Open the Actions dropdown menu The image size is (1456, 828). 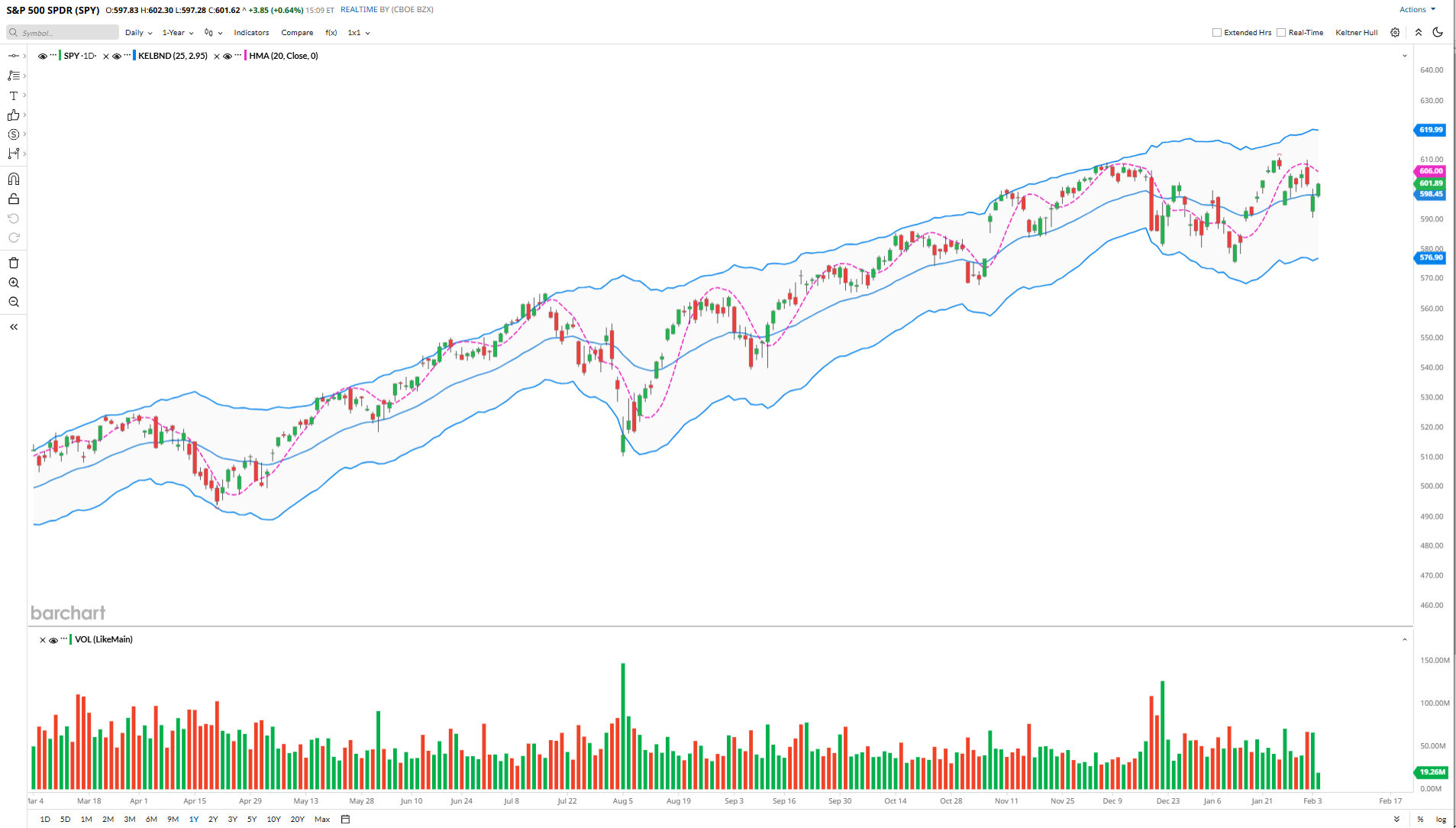click(1417, 10)
